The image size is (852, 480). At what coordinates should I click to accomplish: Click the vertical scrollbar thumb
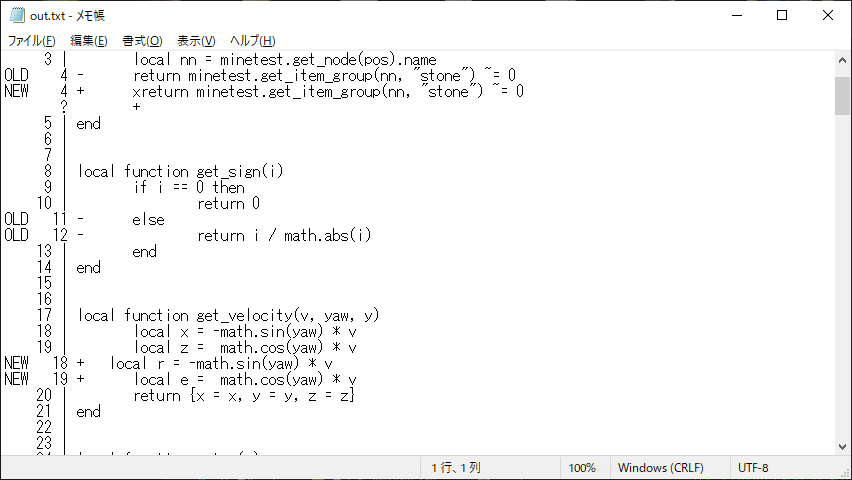click(x=843, y=95)
